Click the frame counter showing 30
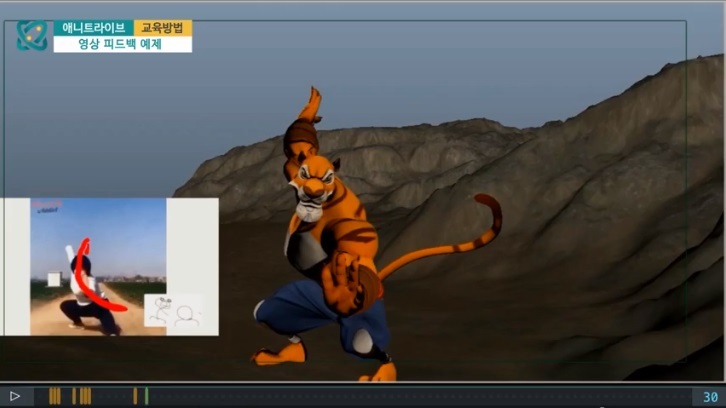 click(710, 397)
